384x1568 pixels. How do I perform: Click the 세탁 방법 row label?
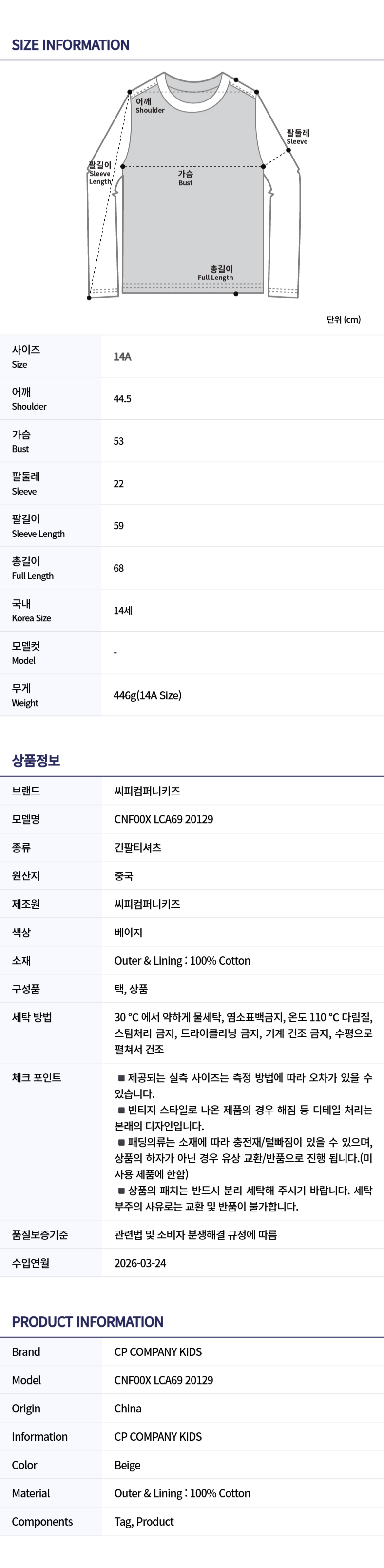[x=32, y=1017]
